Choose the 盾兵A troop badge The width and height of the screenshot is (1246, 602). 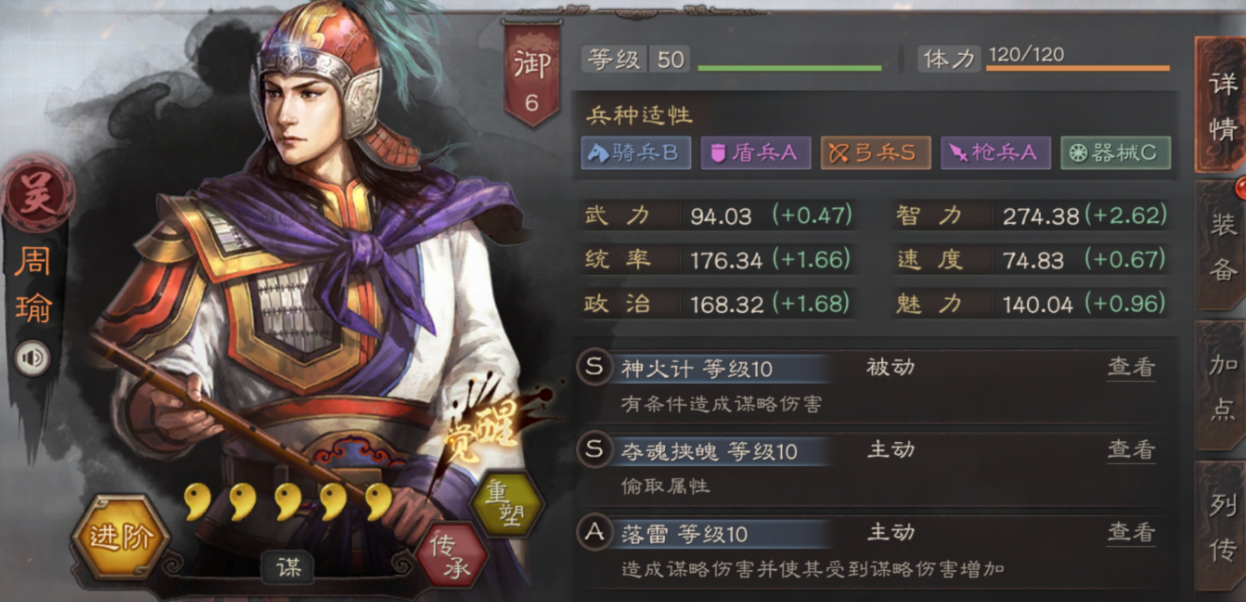(756, 153)
